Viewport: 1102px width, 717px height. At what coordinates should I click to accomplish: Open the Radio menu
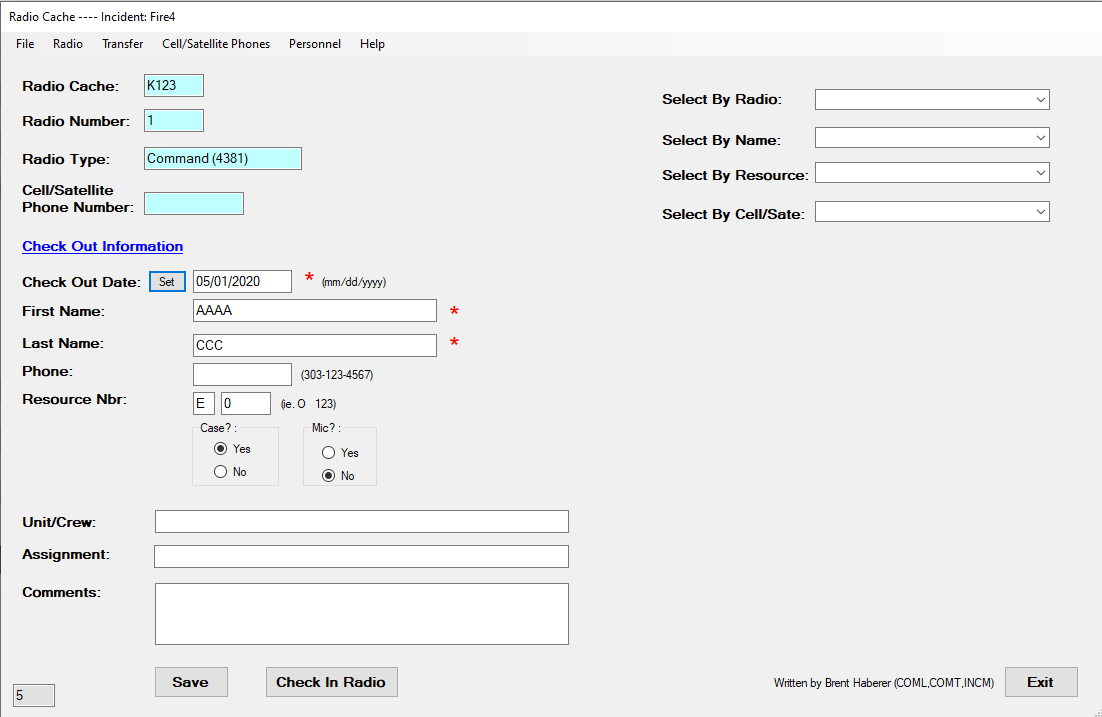[x=67, y=44]
